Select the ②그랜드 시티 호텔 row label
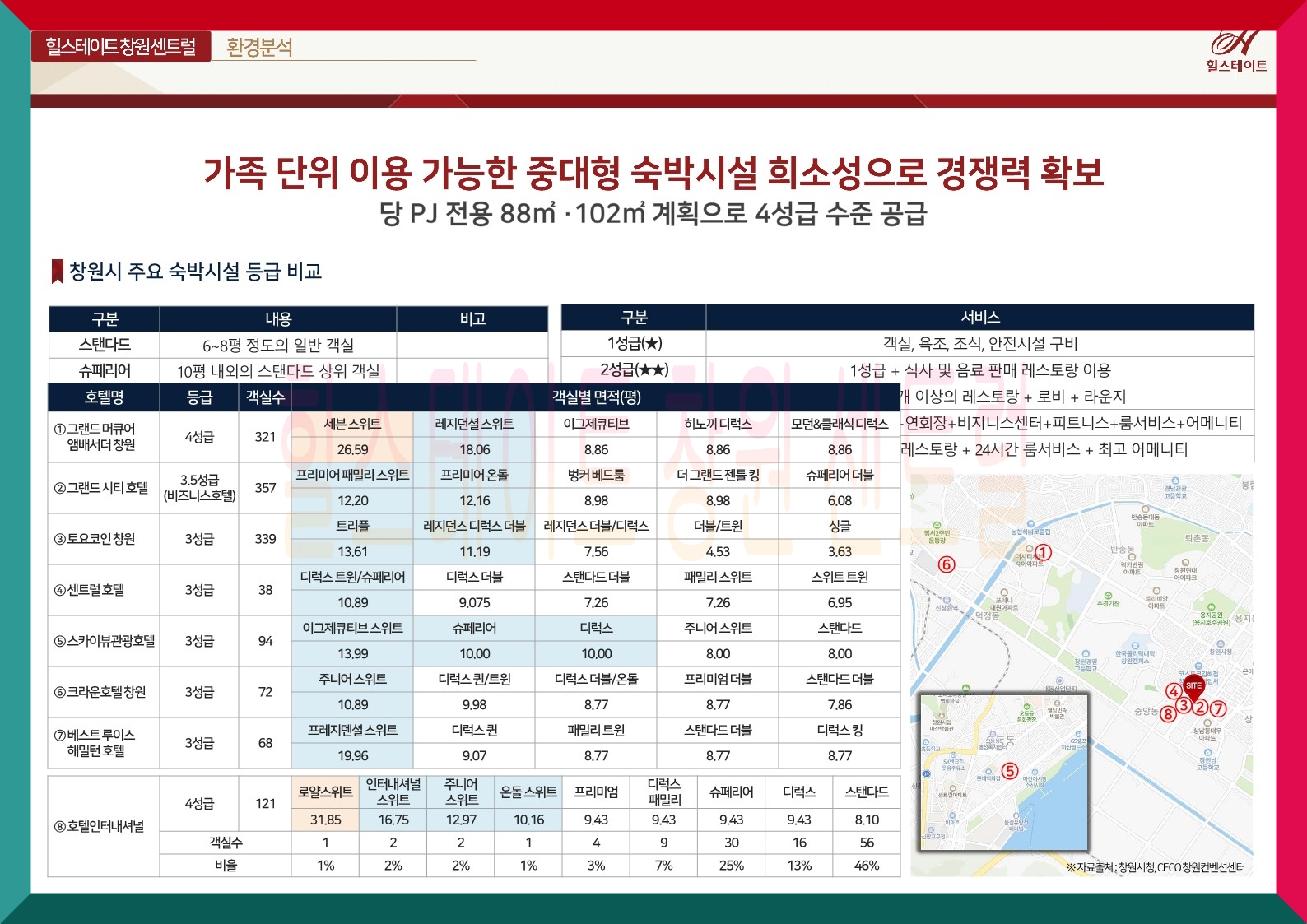This screenshot has width=1307, height=924. click(101, 488)
